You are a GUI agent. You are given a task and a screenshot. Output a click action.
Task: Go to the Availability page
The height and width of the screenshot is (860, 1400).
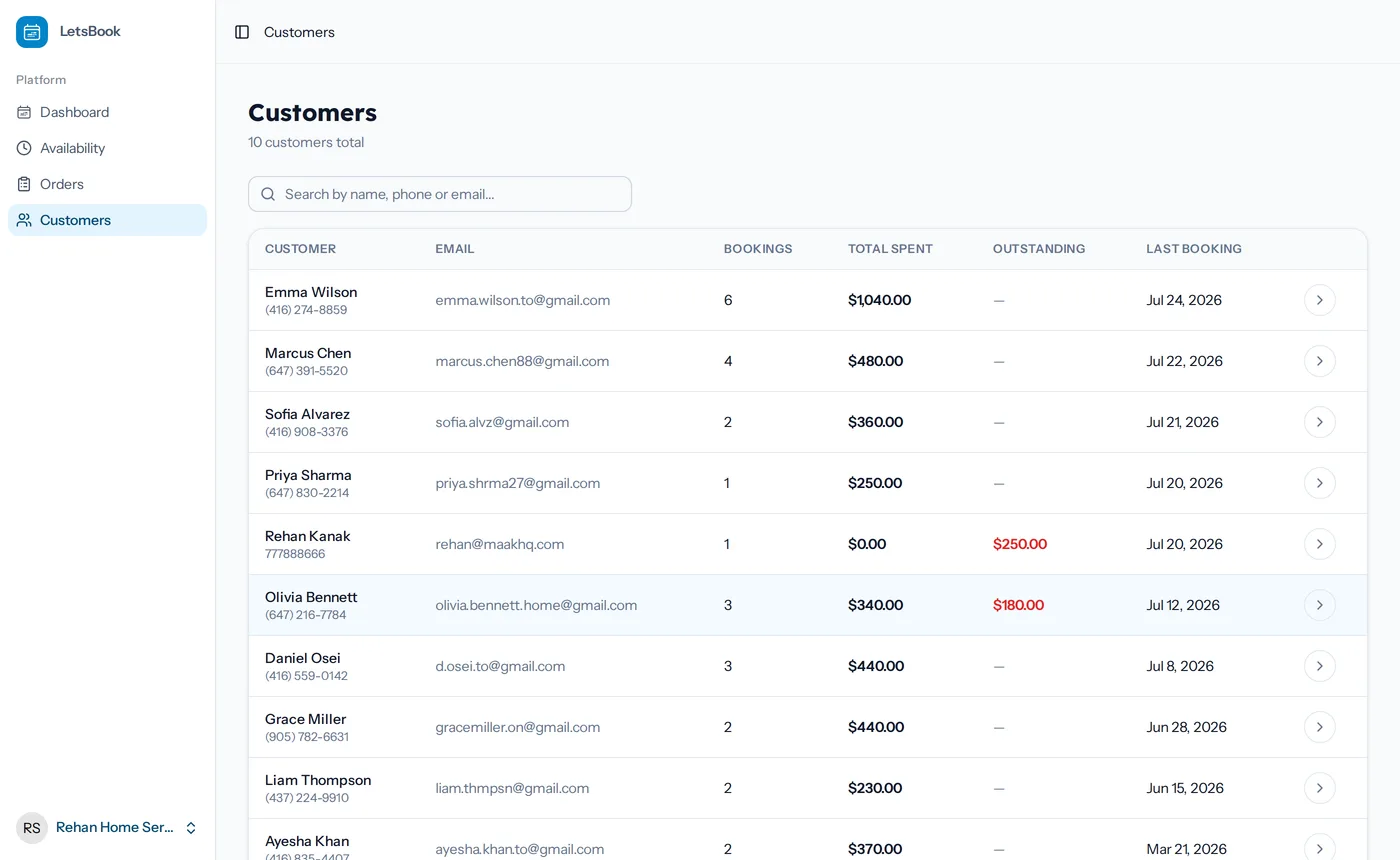click(x=108, y=148)
